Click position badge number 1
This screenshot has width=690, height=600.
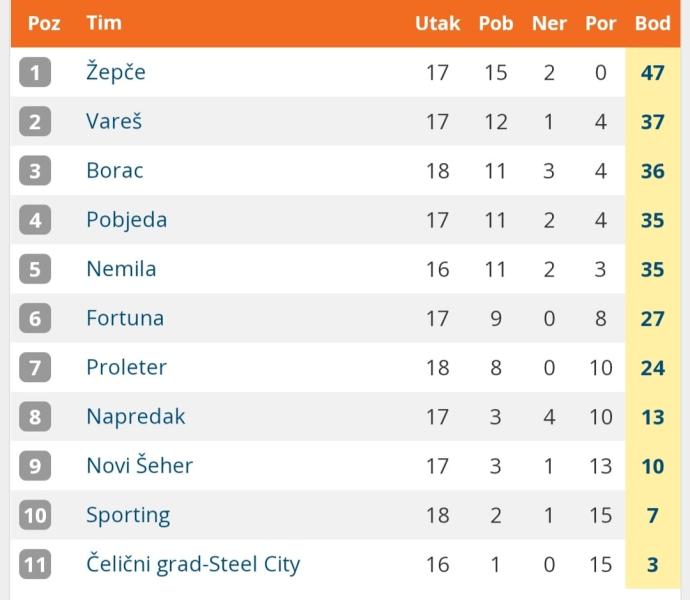point(35,72)
